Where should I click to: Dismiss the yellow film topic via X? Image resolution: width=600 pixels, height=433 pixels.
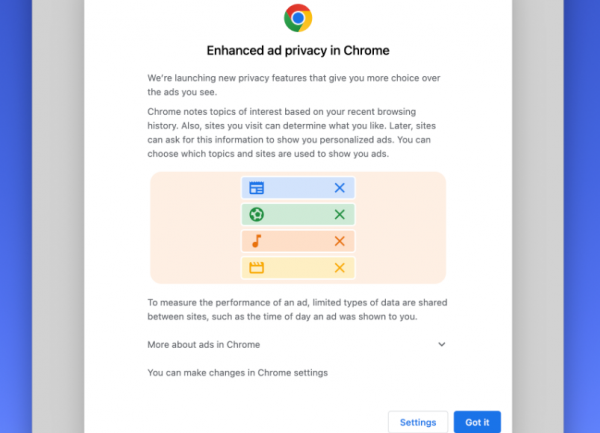click(339, 267)
